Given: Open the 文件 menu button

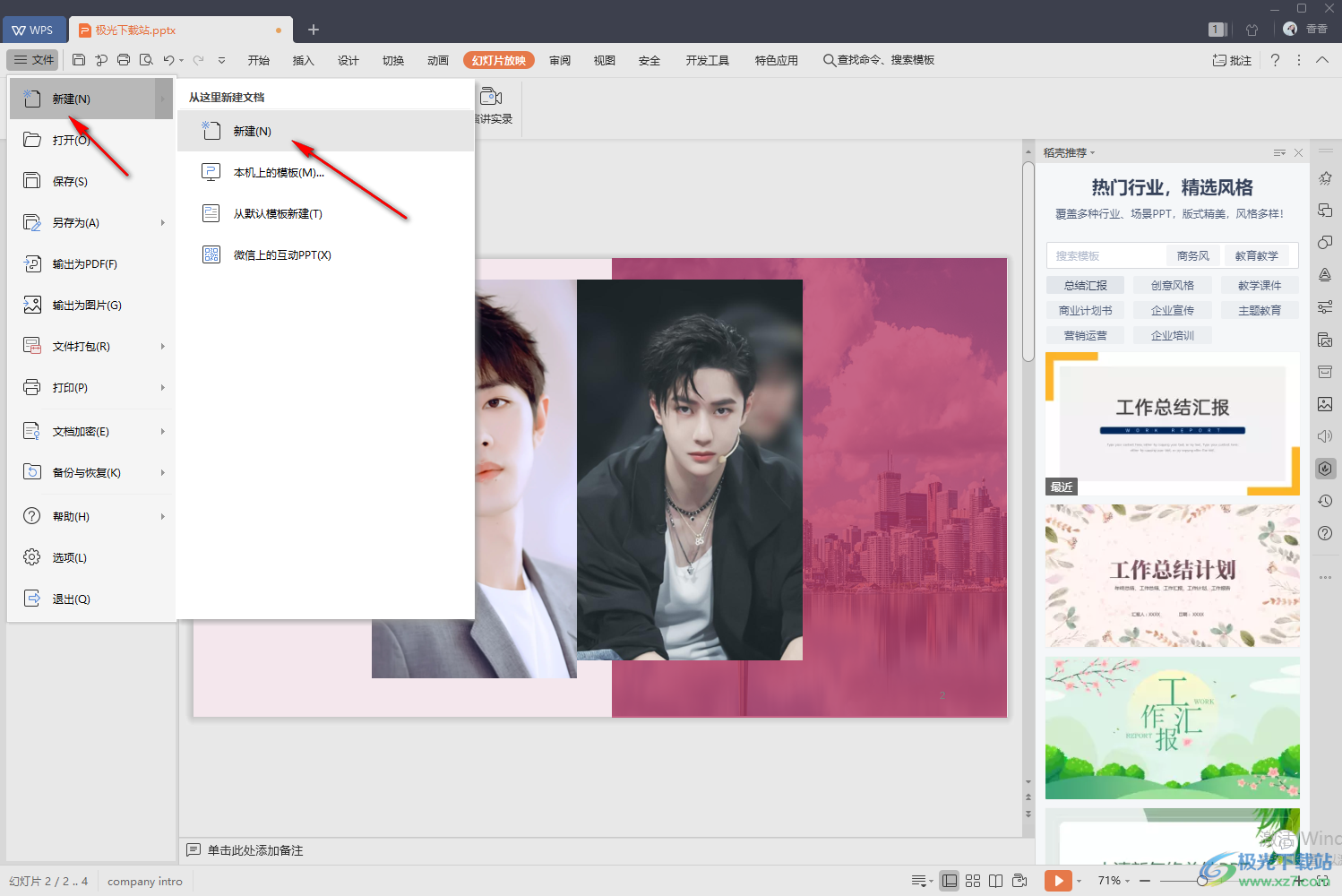Looking at the screenshot, I should [x=33, y=60].
